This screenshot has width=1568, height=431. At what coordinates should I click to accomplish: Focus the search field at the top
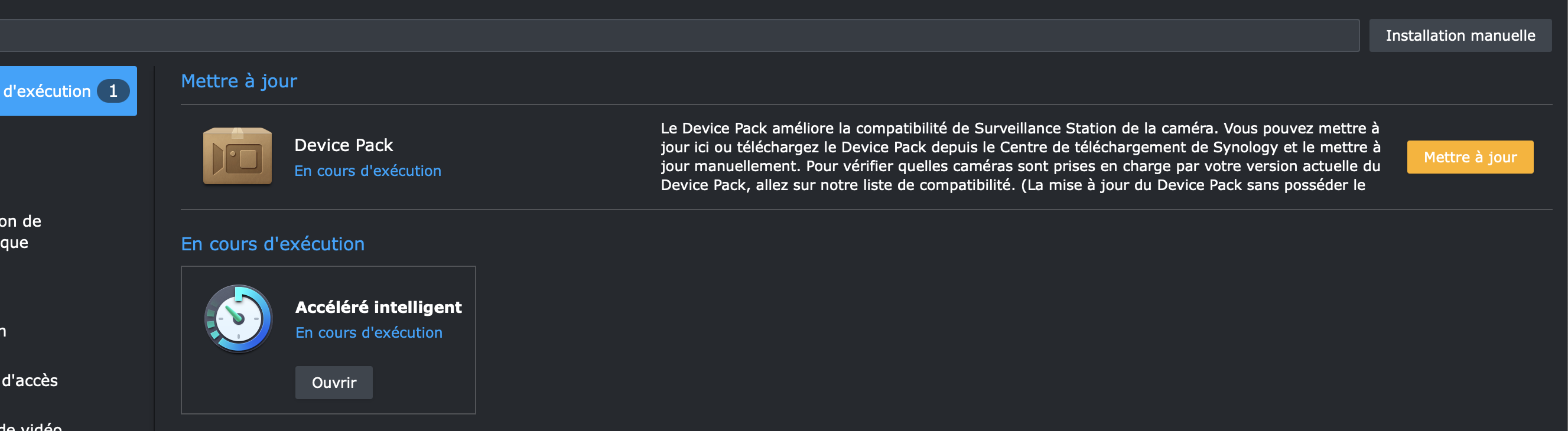[x=679, y=36]
